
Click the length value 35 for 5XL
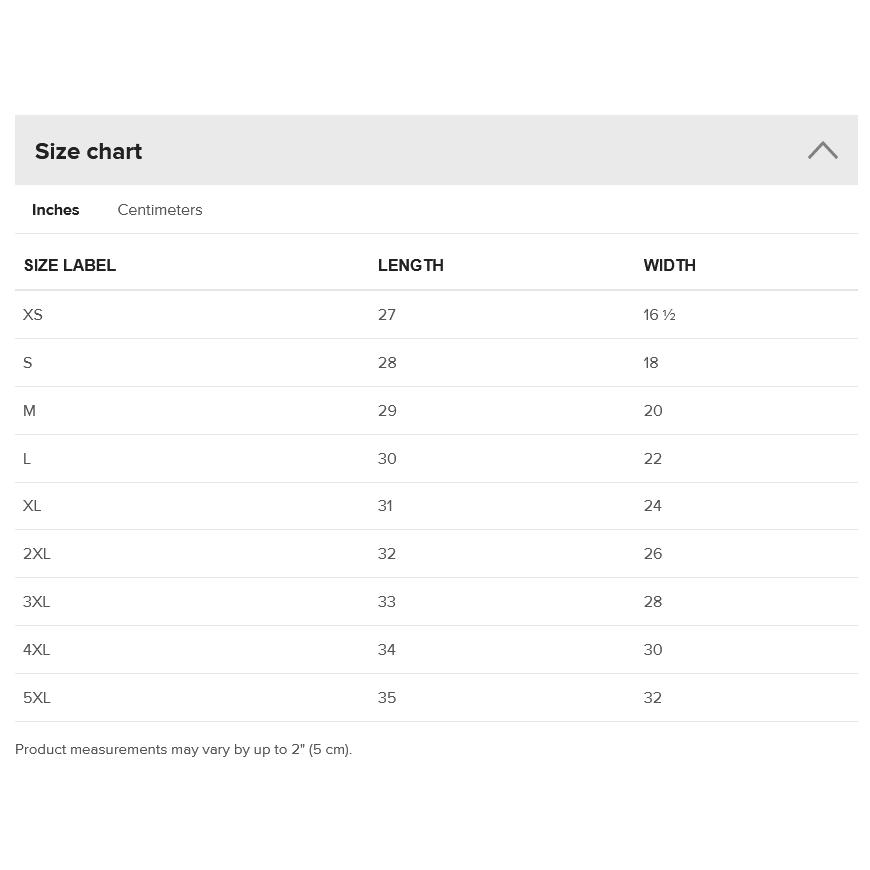(x=387, y=698)
